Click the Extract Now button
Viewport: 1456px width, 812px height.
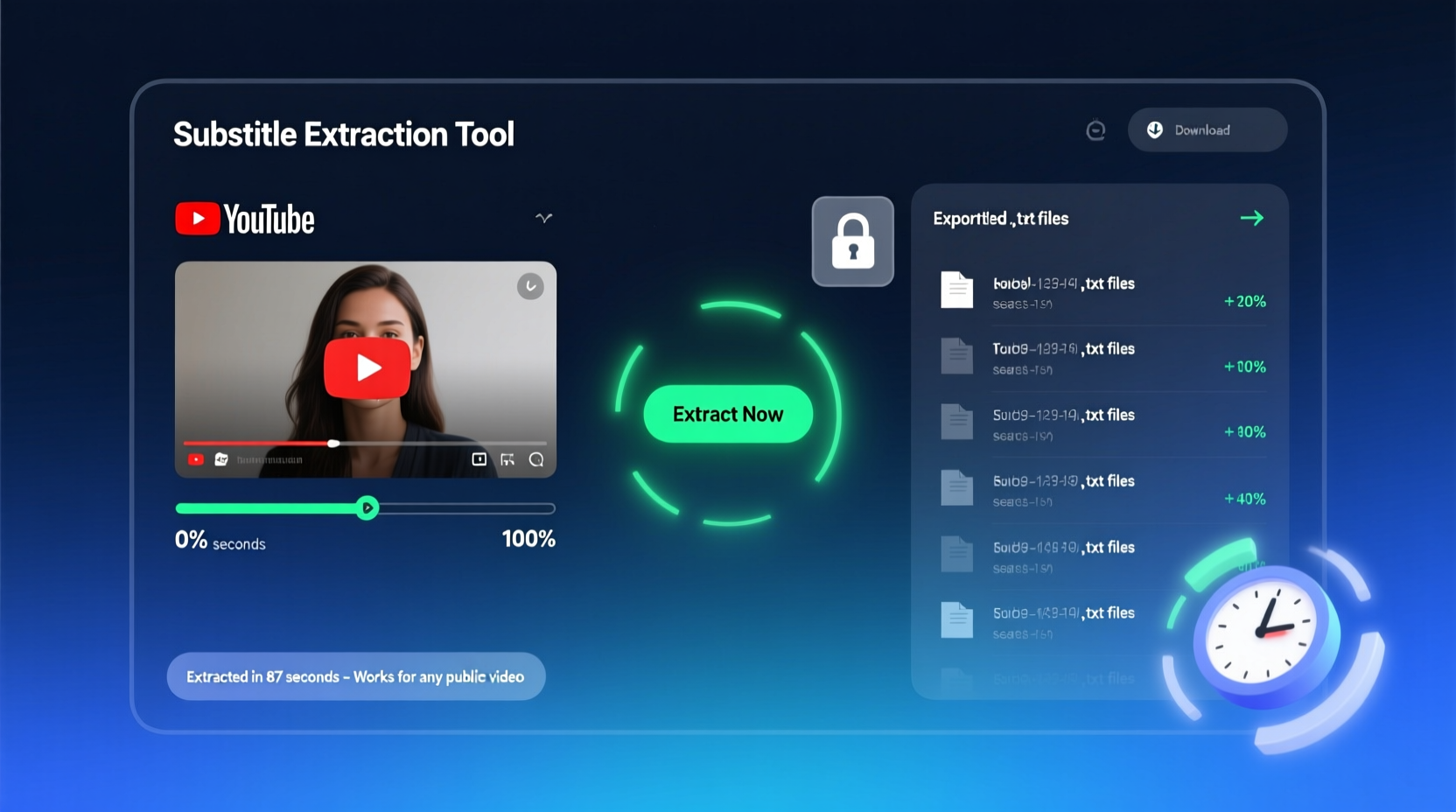(x=728, y=414)
